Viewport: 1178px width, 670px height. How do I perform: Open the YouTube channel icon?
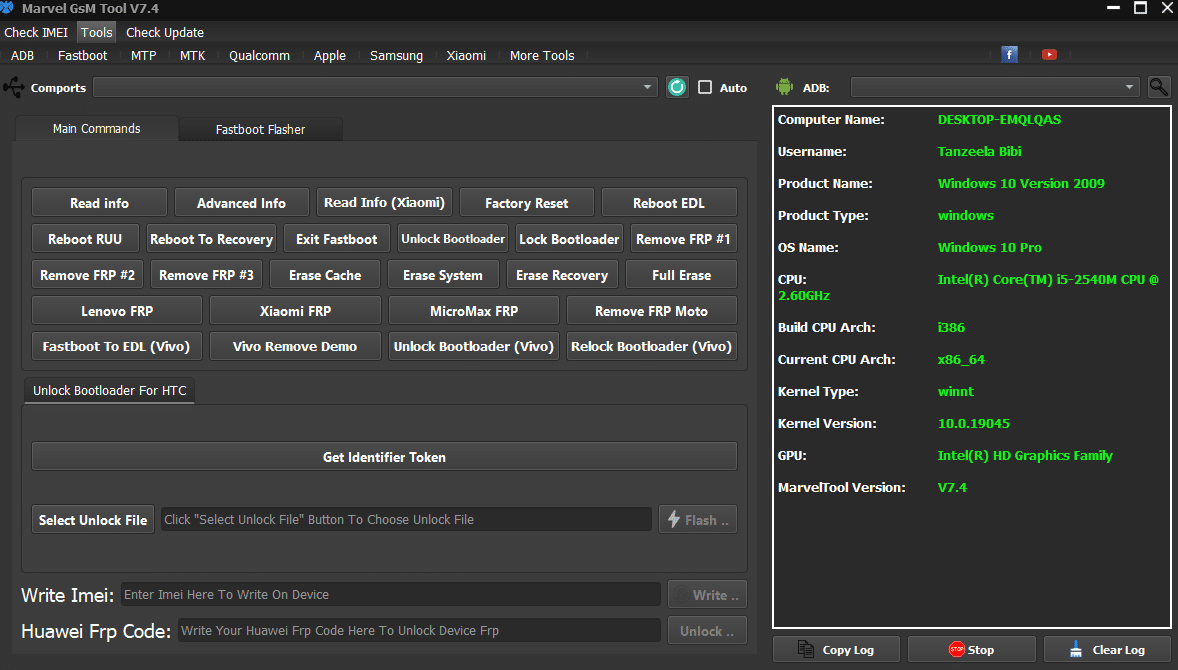point(1049,55)
